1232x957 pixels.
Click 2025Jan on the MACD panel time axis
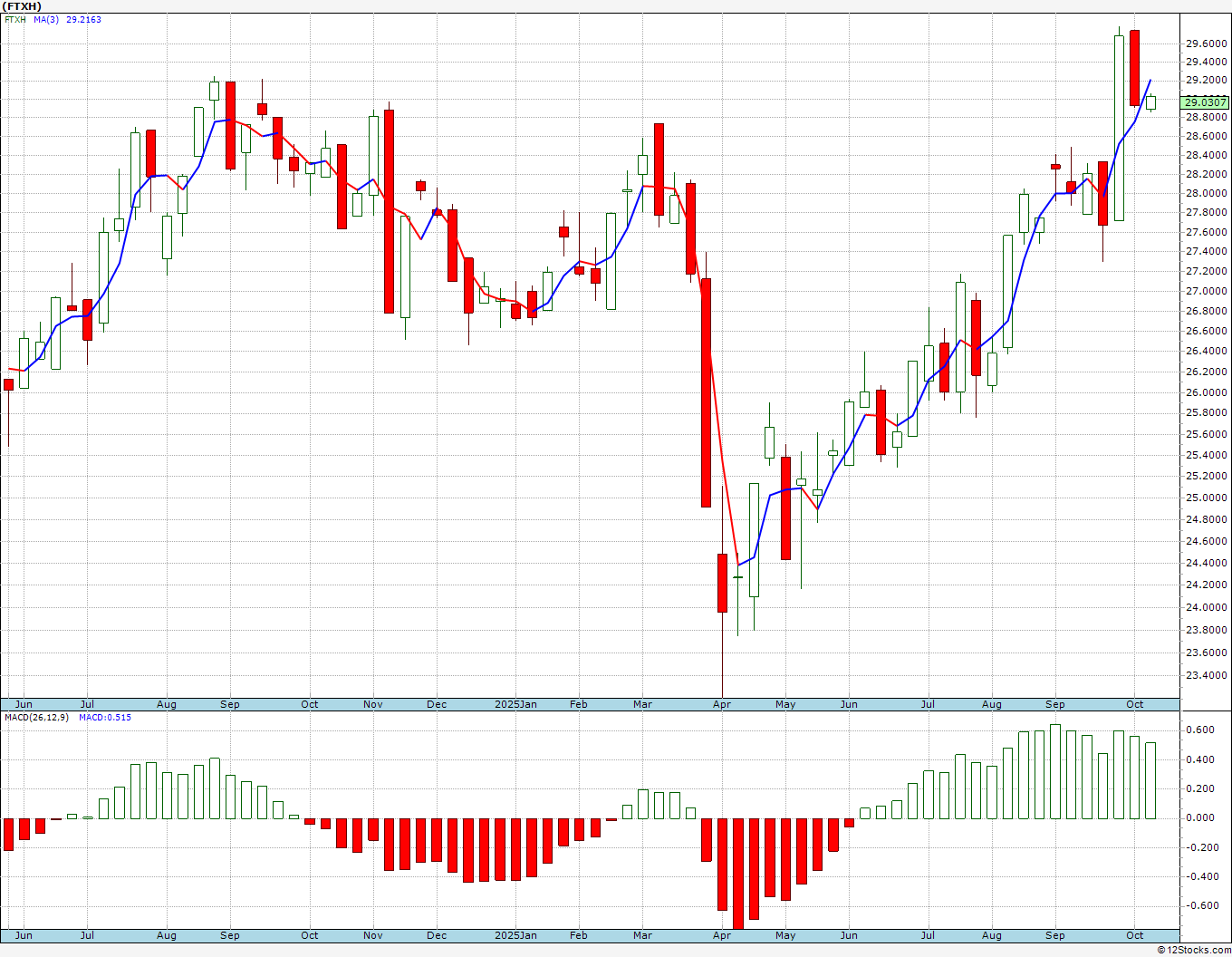(515, 935)
